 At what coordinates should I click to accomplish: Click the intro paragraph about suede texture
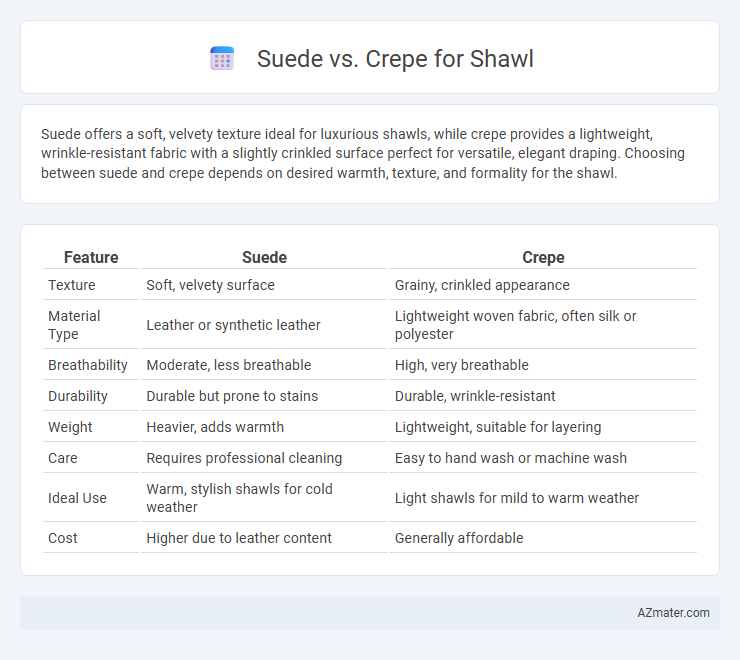[x=363, y=153]
